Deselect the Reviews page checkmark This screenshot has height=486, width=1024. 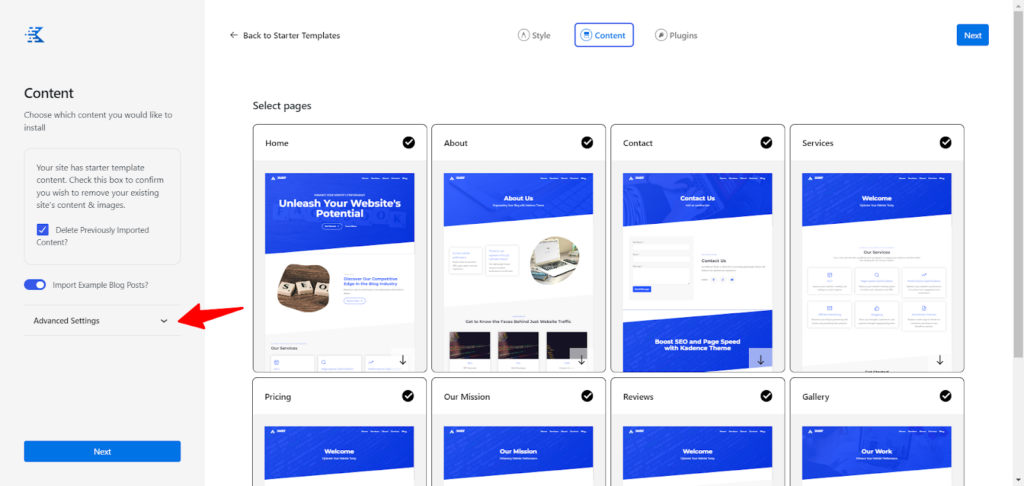(766, 396)
